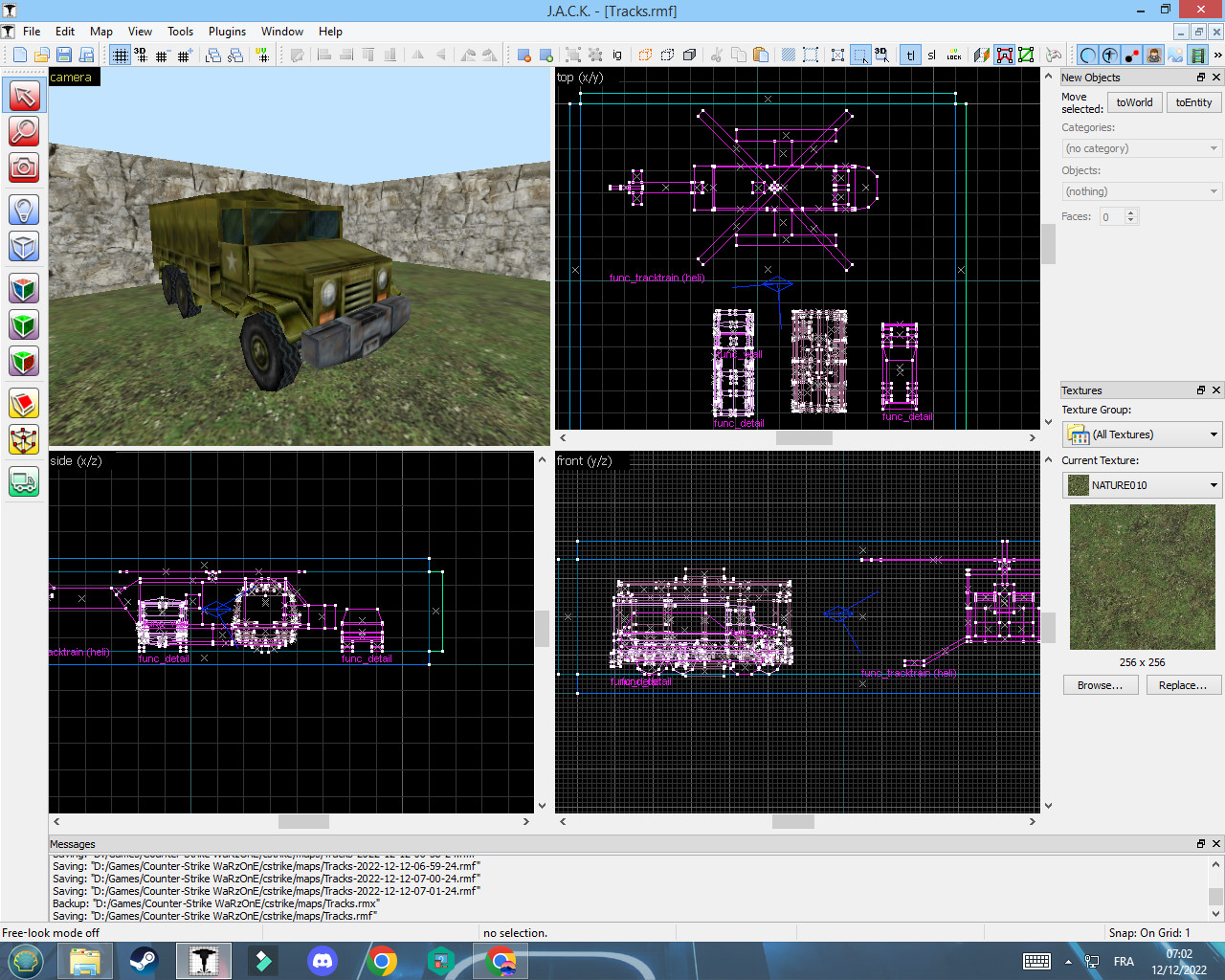Screen dimensions: 1225x980
Task: Toggle the grid display in the toolbar
Action: pos(120,55)
